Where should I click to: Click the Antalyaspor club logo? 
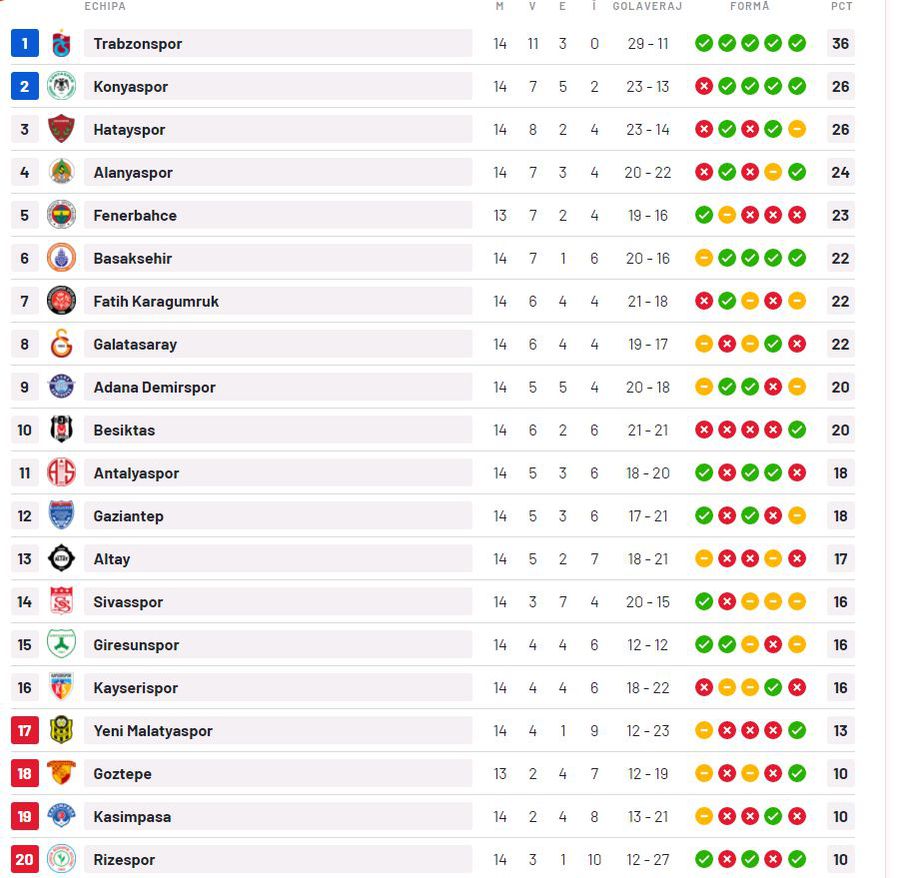tap(61, 473)
